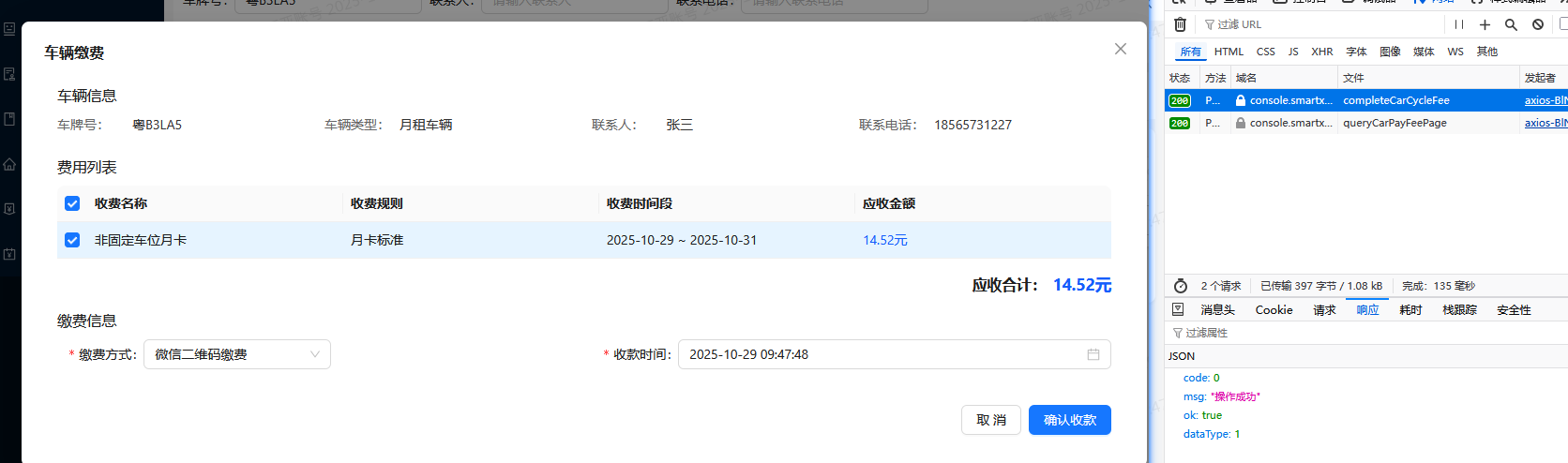Viewport: 1568px width, 463px height.
Task: Select the queryCarPayFeePage request row
Action: pyautogui.click(x=1366, y=123)
